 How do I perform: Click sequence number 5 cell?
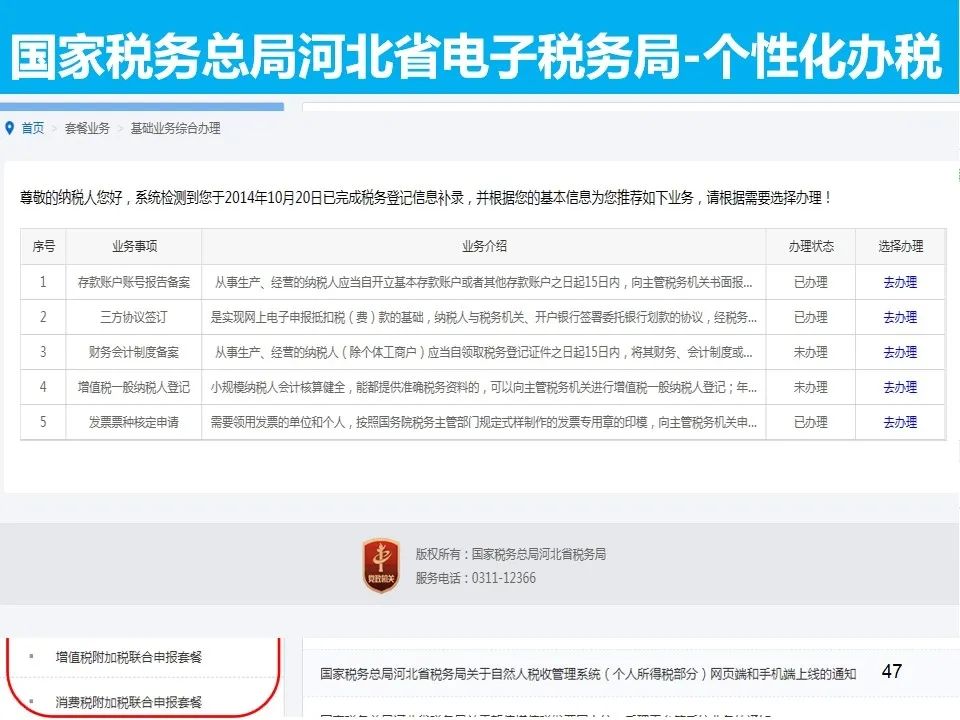[43, 422]
